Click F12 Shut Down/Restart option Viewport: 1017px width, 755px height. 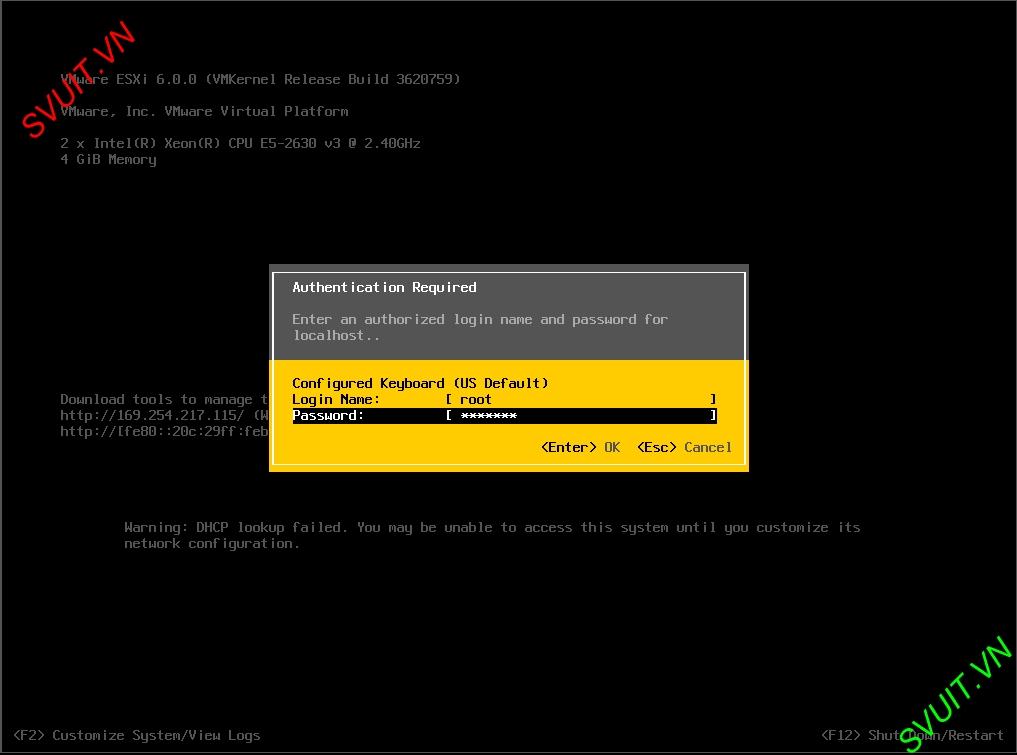pos(912,735)
